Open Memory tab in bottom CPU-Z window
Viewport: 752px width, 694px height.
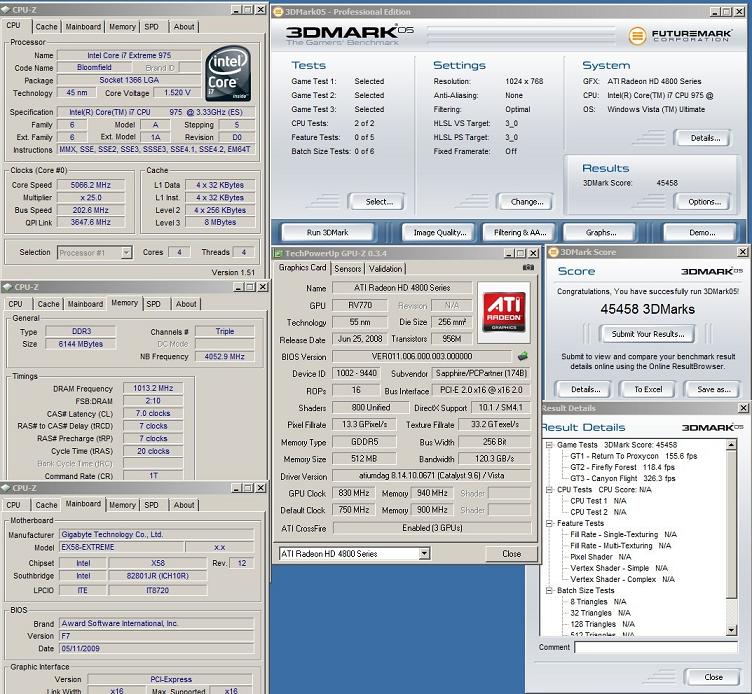122,505
